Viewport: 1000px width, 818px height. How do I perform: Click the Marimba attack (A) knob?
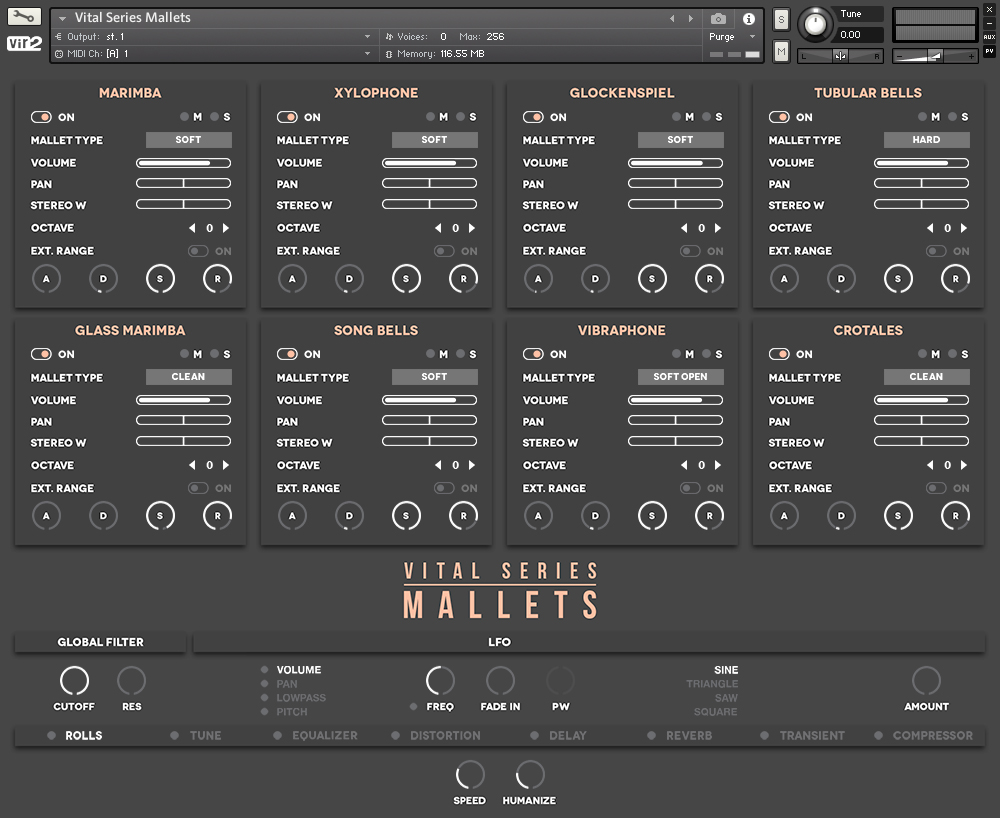click(x=47, y=279)
